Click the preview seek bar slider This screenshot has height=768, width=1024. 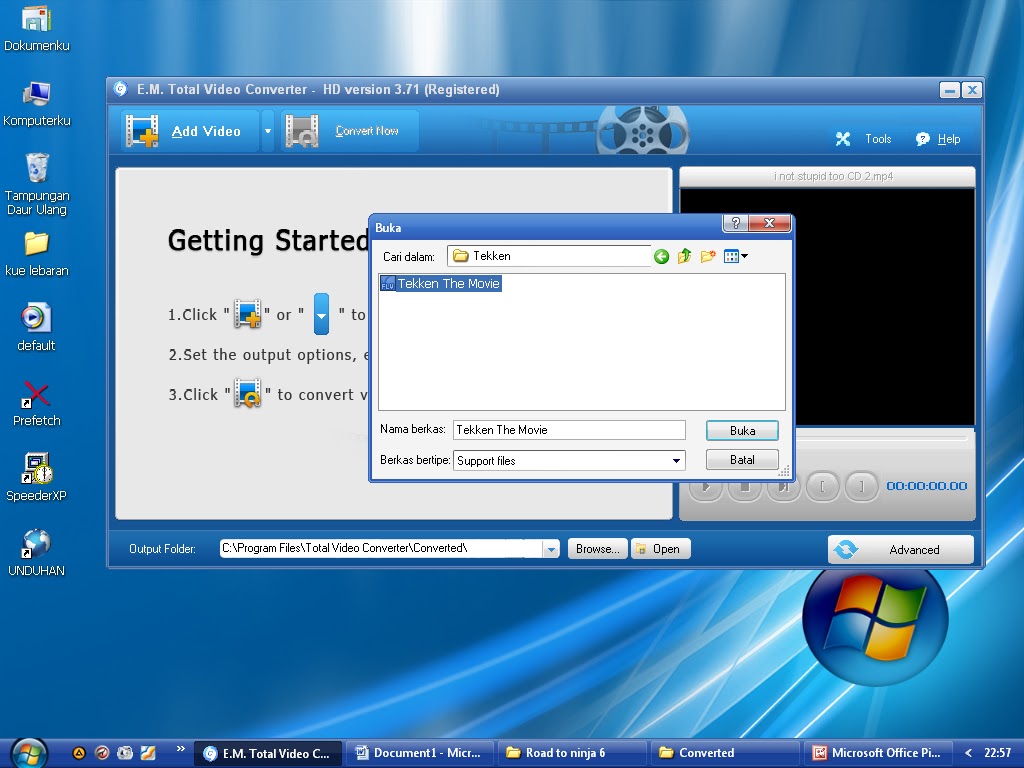881,437
